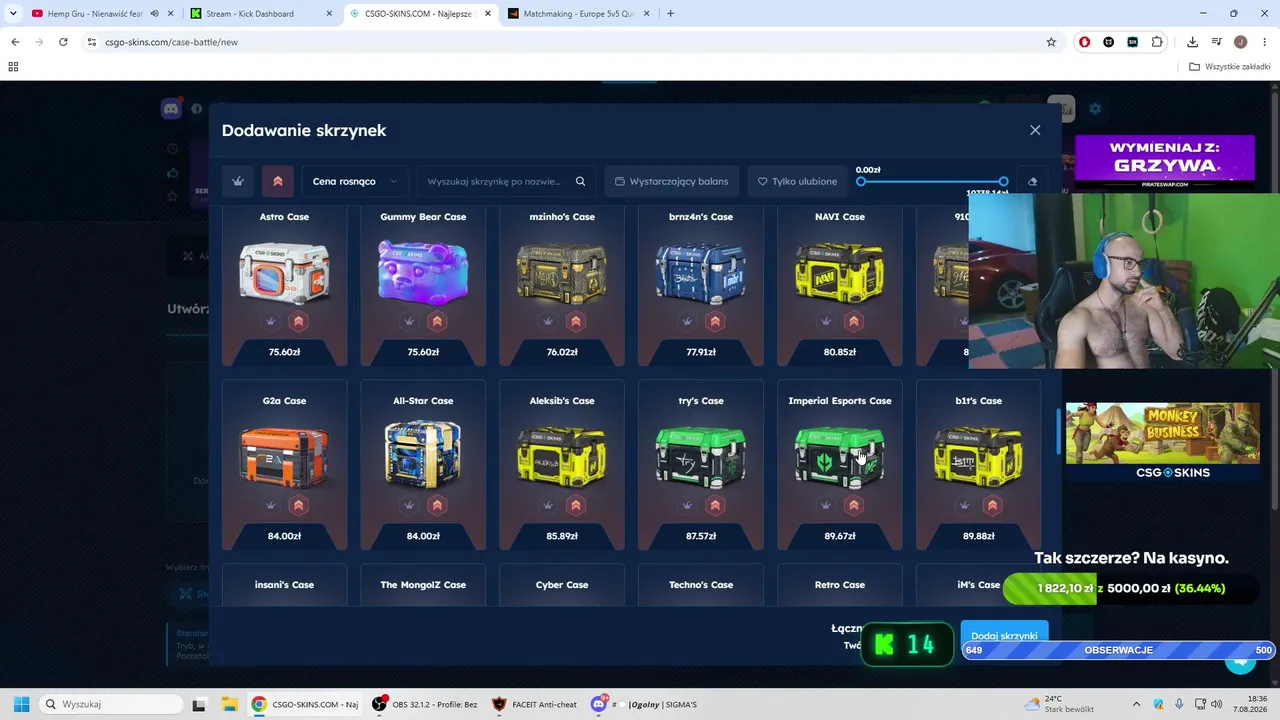This screenshot has height=720, width=1280.
Task: Click the red chevron icon on Gummy Bear Case
Action: click(437, 321)
